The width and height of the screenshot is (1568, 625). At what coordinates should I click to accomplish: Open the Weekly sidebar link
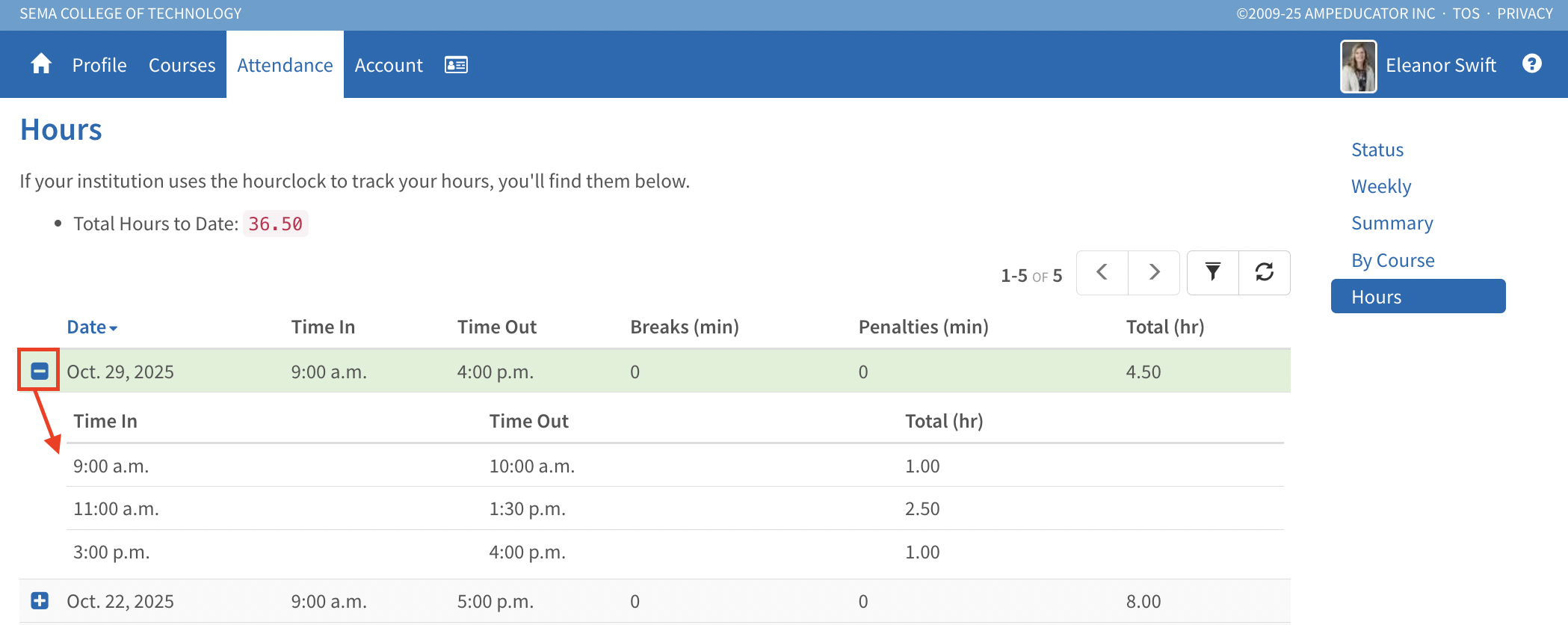click(x=1380, y=186)
